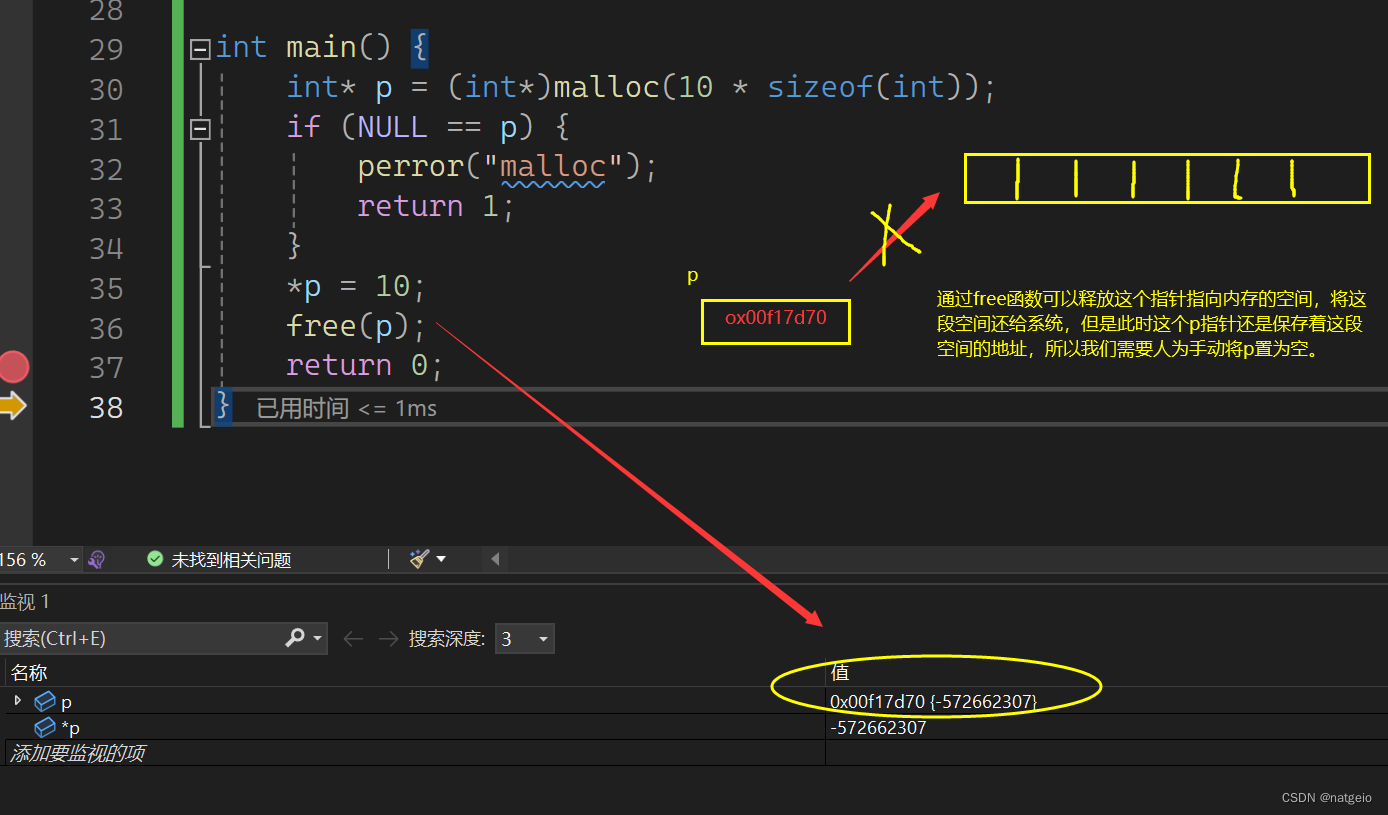Click the purple suggestion icon next to zoom control

click(x=96, y=559)
